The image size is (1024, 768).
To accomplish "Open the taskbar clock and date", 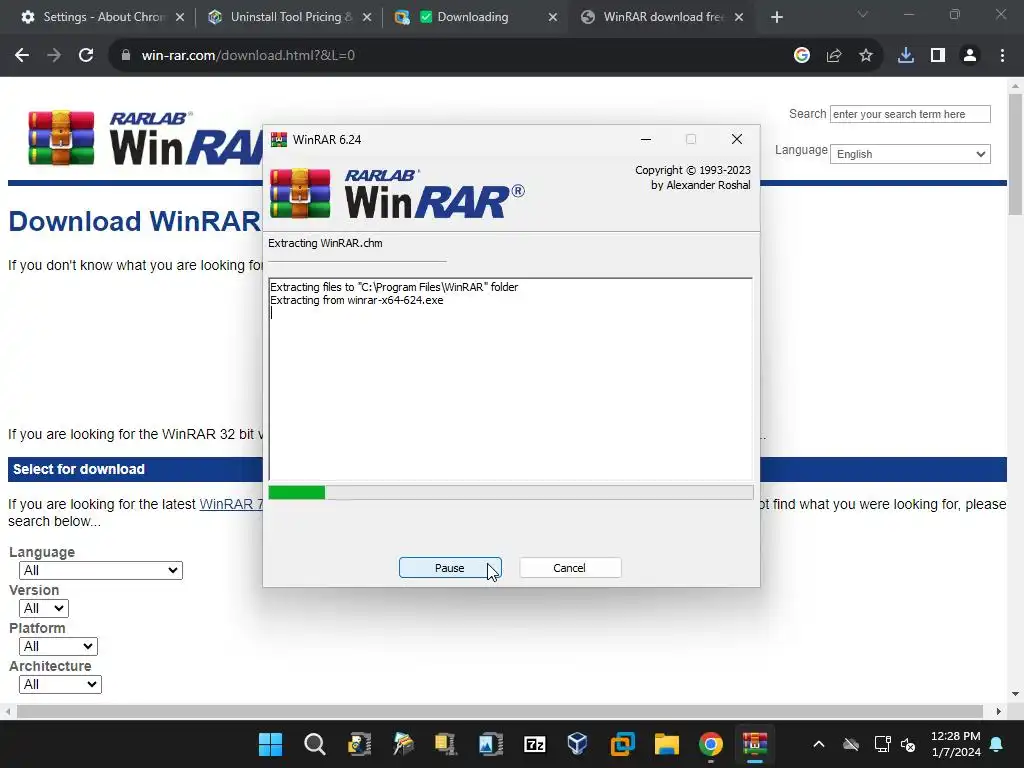I will (x=956, y=744).
